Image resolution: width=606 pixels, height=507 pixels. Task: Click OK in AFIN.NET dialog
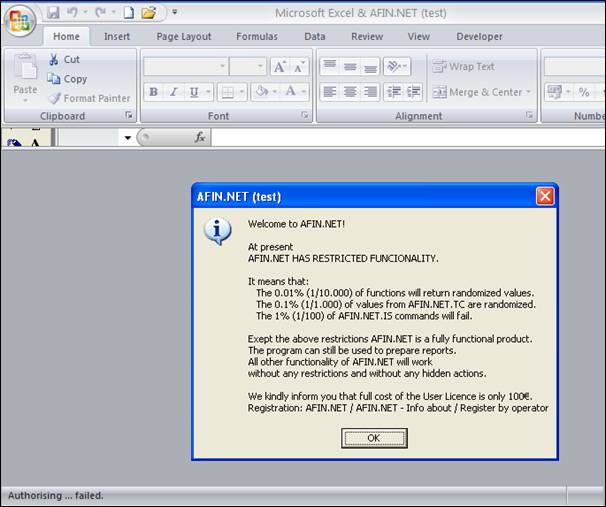(x=374, y=438)
